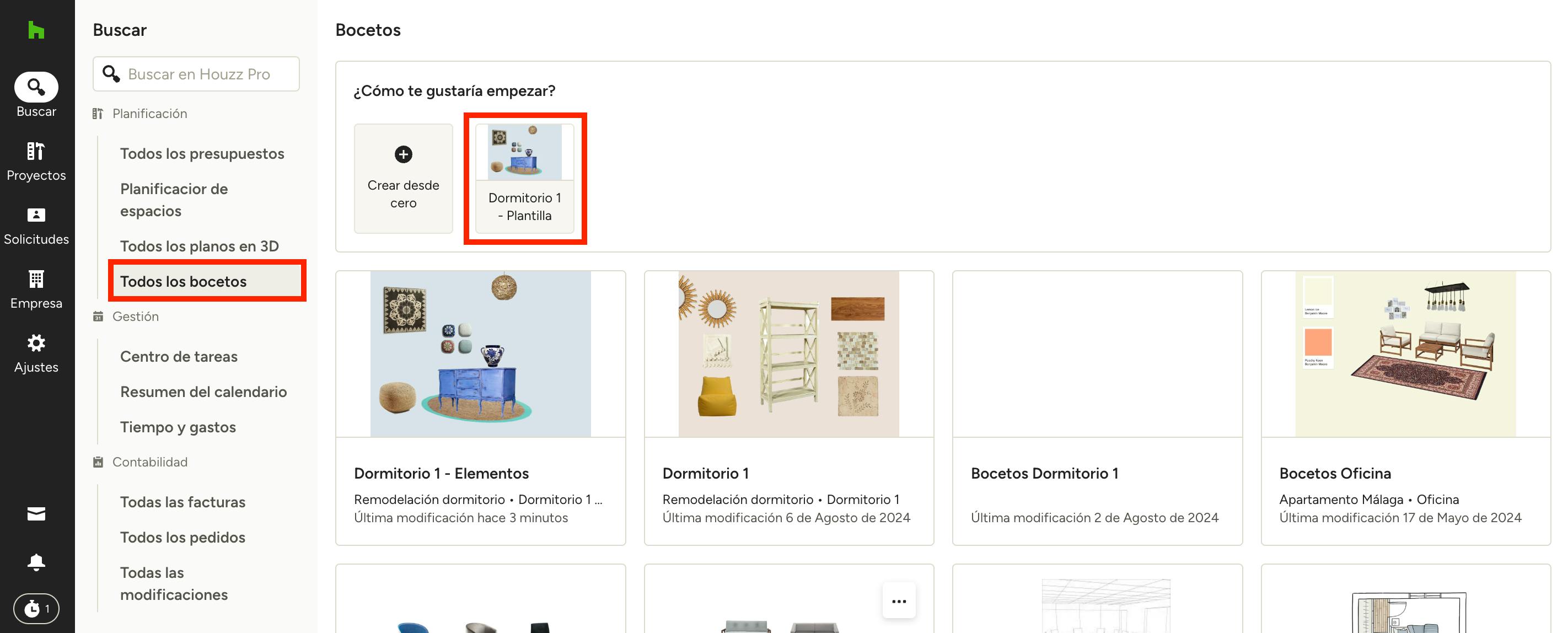This screenshot has height=633, width=1568.
Task: Click Crear desde cero button
Action: [x=403, y=178]
